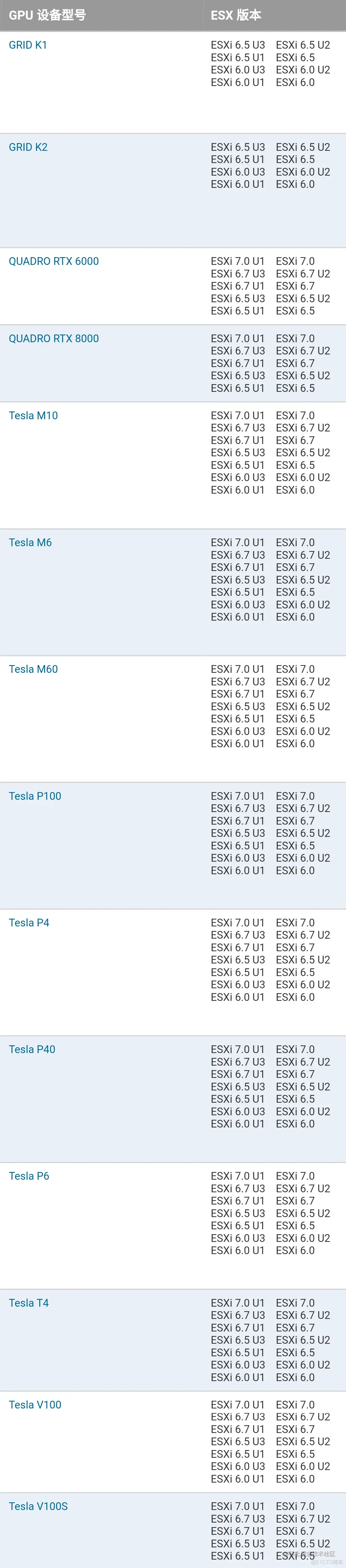This screenshot has width=346, height=1568.
Task: Click the ESX versions cell for GRID K1
Action: [x=271, y=64]
